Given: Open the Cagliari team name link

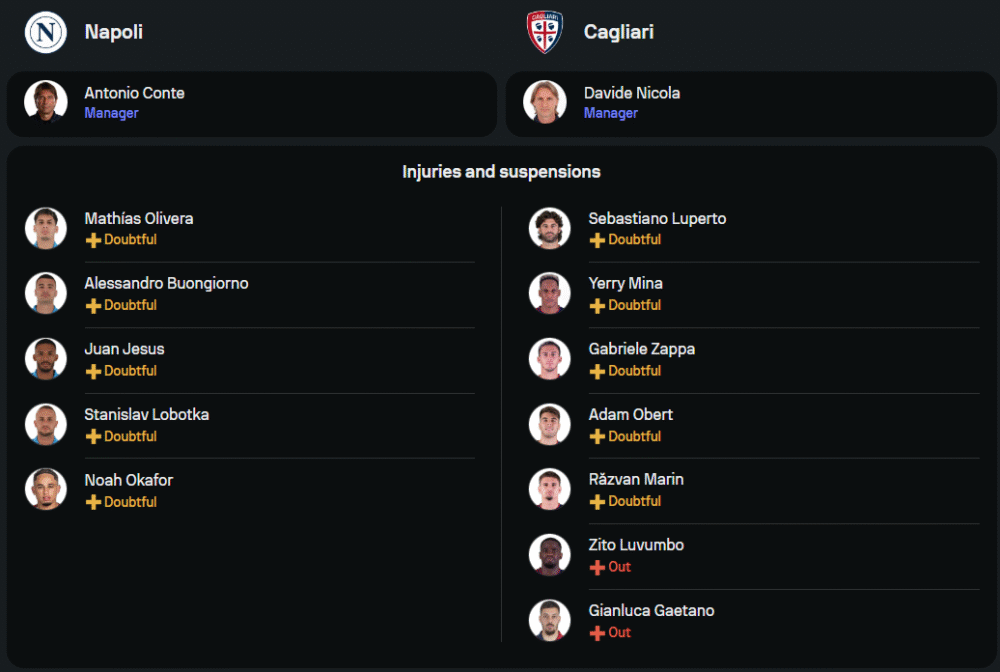Looking at the screenshot, I should click(x=618, y=32).
